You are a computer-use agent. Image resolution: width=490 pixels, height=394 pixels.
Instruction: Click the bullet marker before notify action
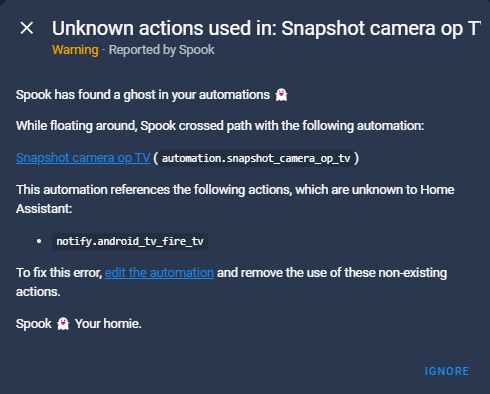[39, 241]
